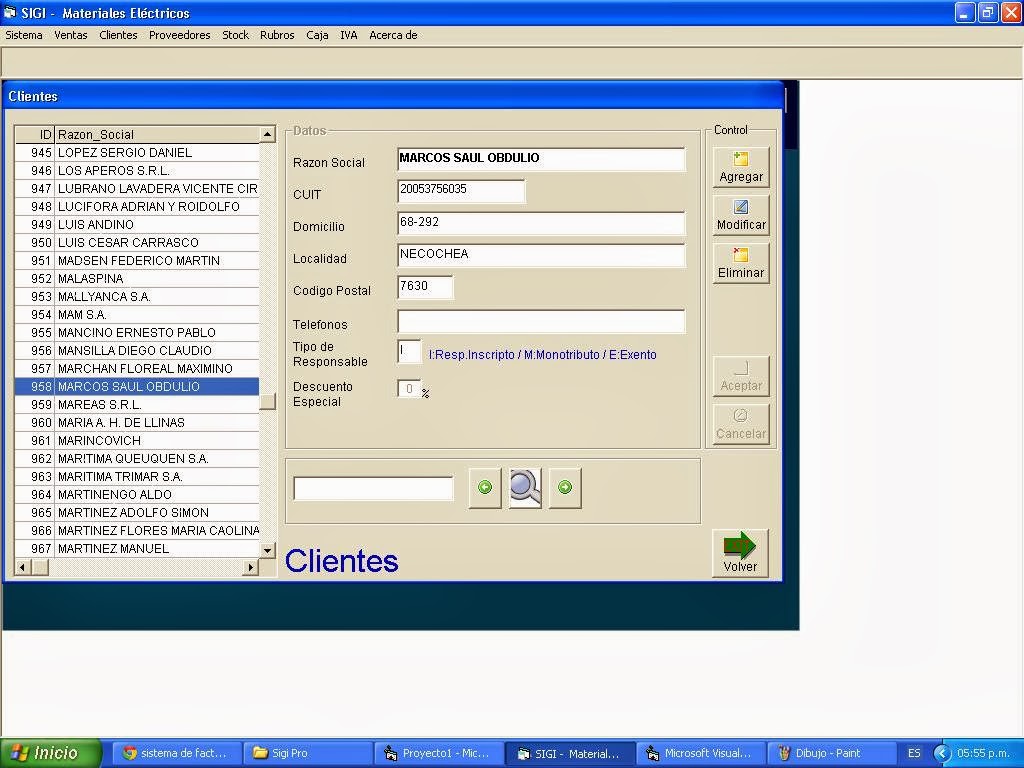Start the search with the magnifying glass icon

pyautogui.click(x=524, y=487)
